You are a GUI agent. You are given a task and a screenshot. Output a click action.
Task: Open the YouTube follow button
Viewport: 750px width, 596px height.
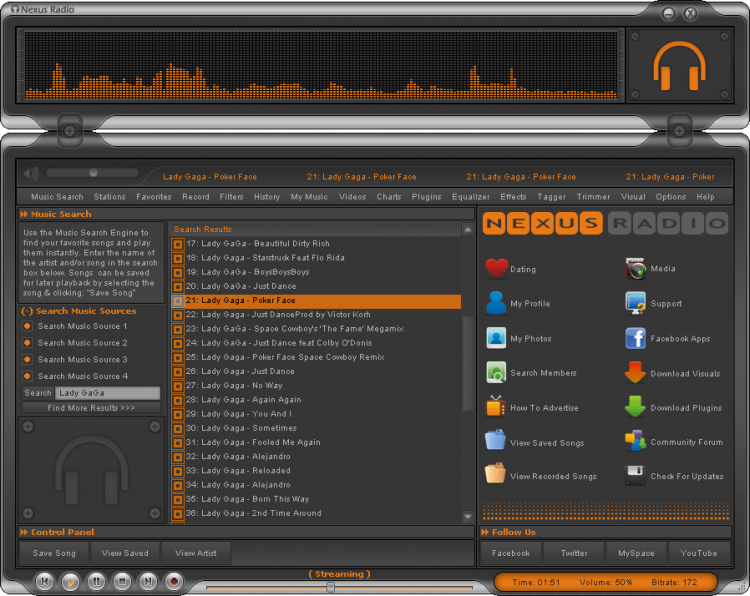699,553
